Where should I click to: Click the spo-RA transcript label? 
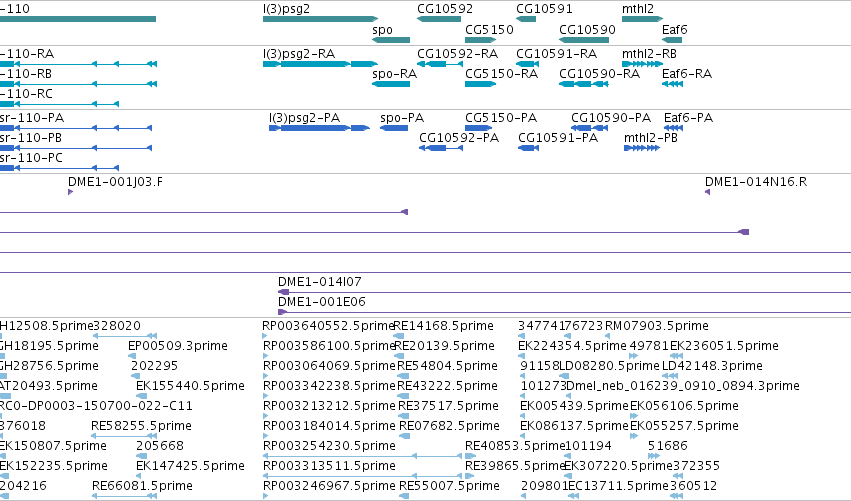395,74
